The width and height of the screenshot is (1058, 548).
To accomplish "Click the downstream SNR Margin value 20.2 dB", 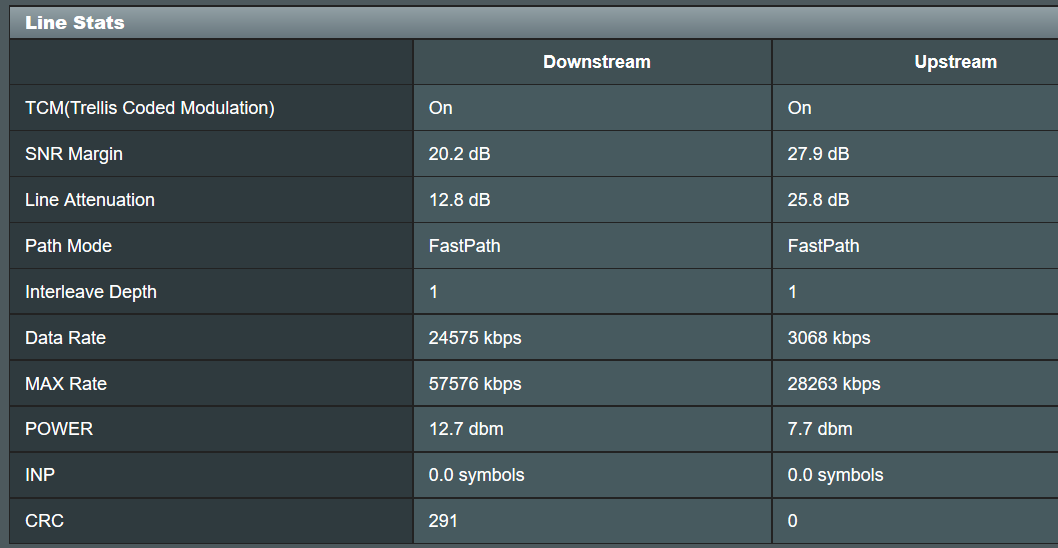I will tap(460, 154).
